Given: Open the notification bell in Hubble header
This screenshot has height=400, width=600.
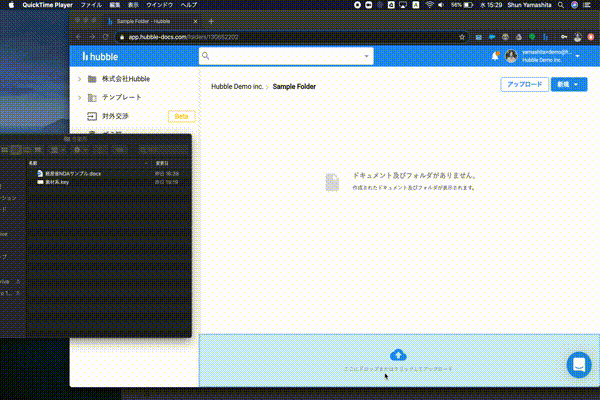Looking at the screenshot, I should (x=495, y=56).
